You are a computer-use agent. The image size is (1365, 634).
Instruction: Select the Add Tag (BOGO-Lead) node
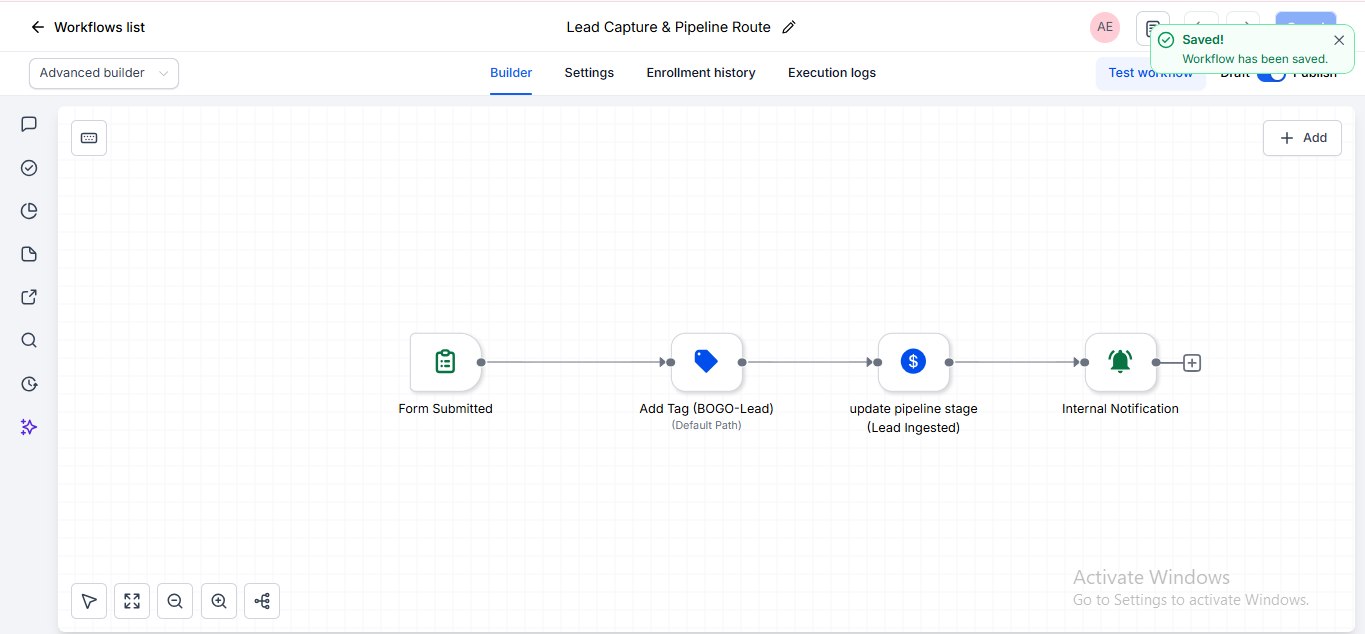click(707, 362)
